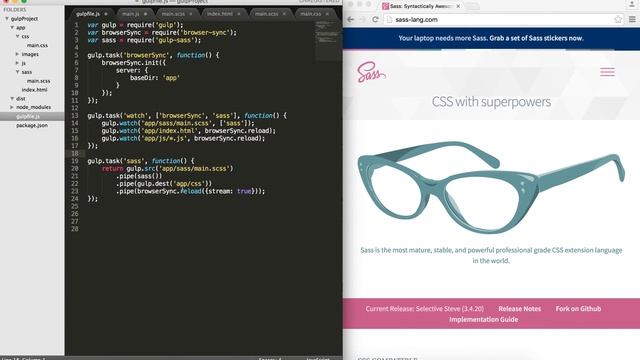The width and height of the screenshot is (640, 360).
Task: Open the Implementation Guide link
Action: point(483,319)
